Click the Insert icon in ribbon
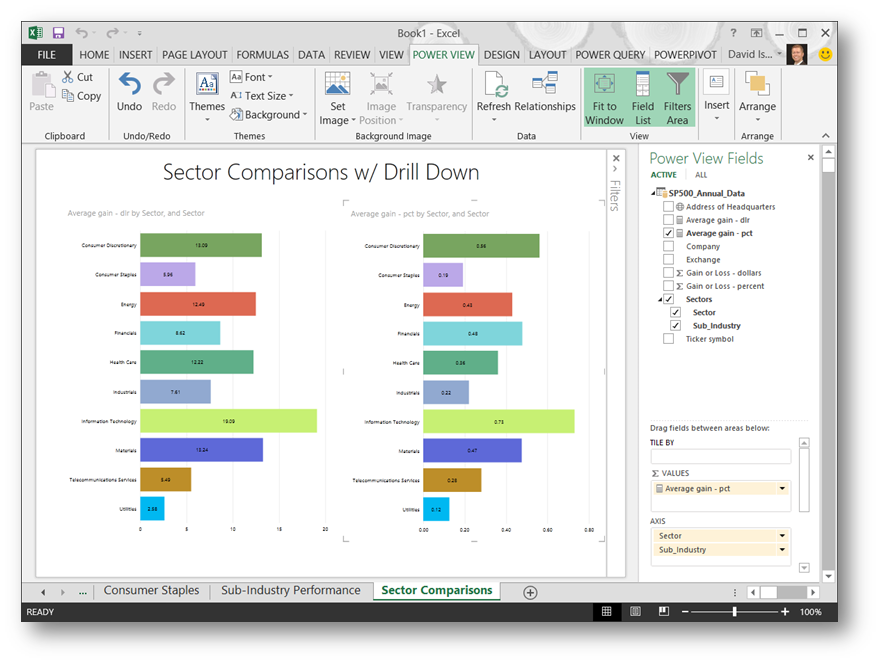Image resolution: width=880 pixels, height=664 pixels. pyautogui.click(x=717, y=82)
